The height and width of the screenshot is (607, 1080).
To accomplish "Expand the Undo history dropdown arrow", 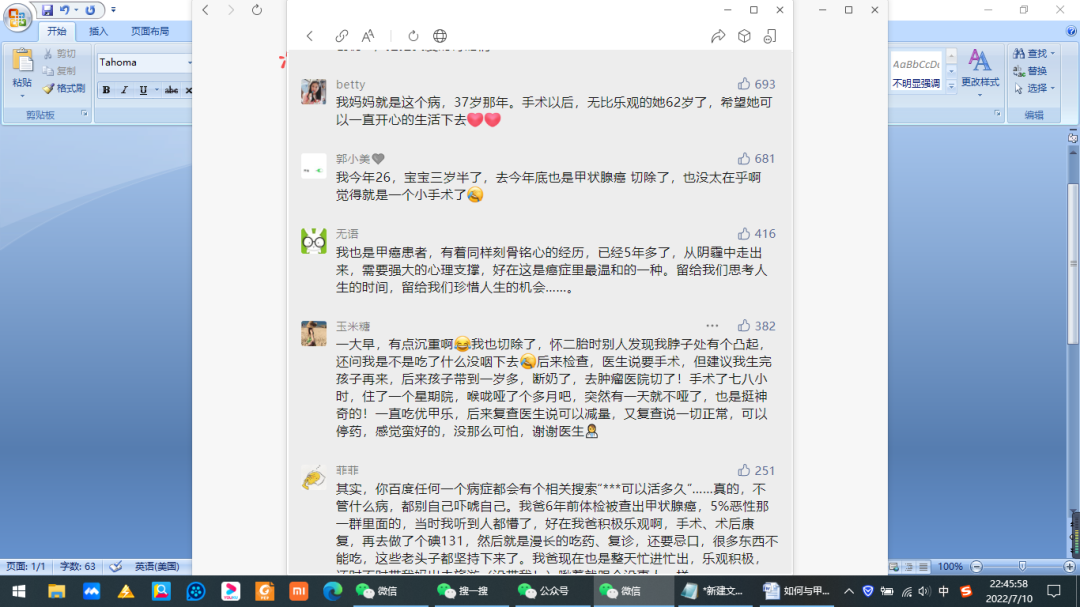I will (x=77, y=9).
